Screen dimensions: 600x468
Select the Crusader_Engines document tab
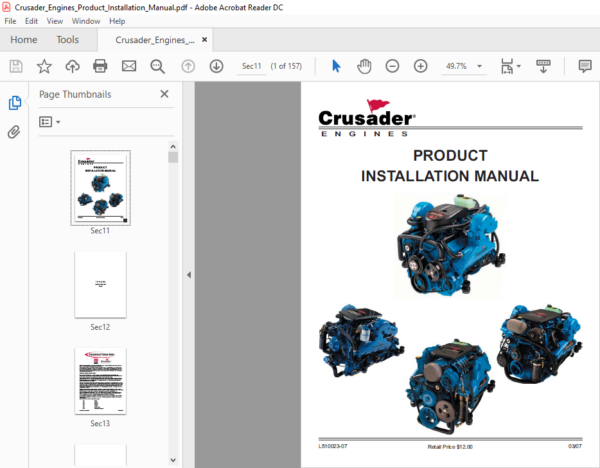[x=155, y=40]
